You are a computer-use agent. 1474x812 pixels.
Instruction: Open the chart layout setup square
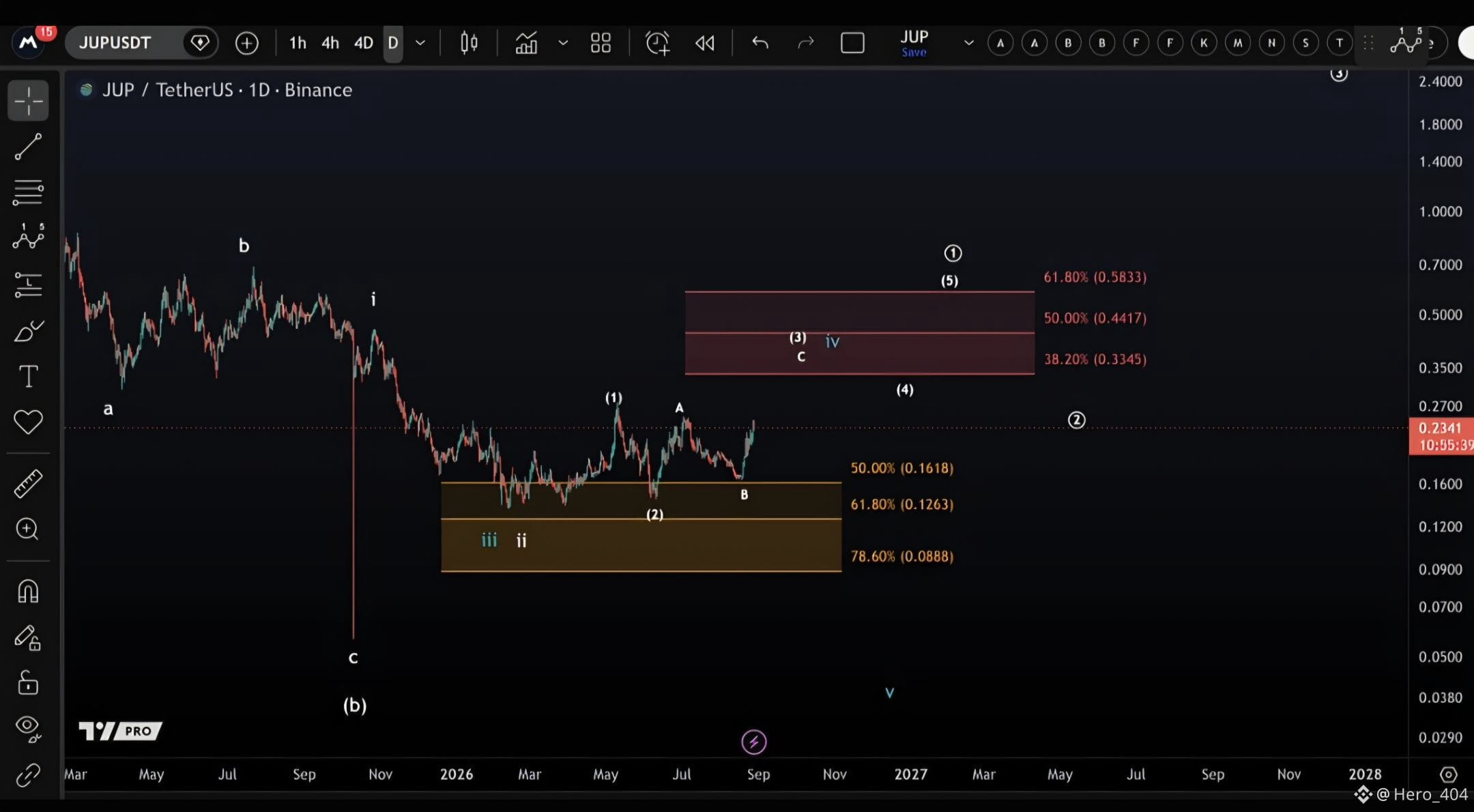point(852,43)
